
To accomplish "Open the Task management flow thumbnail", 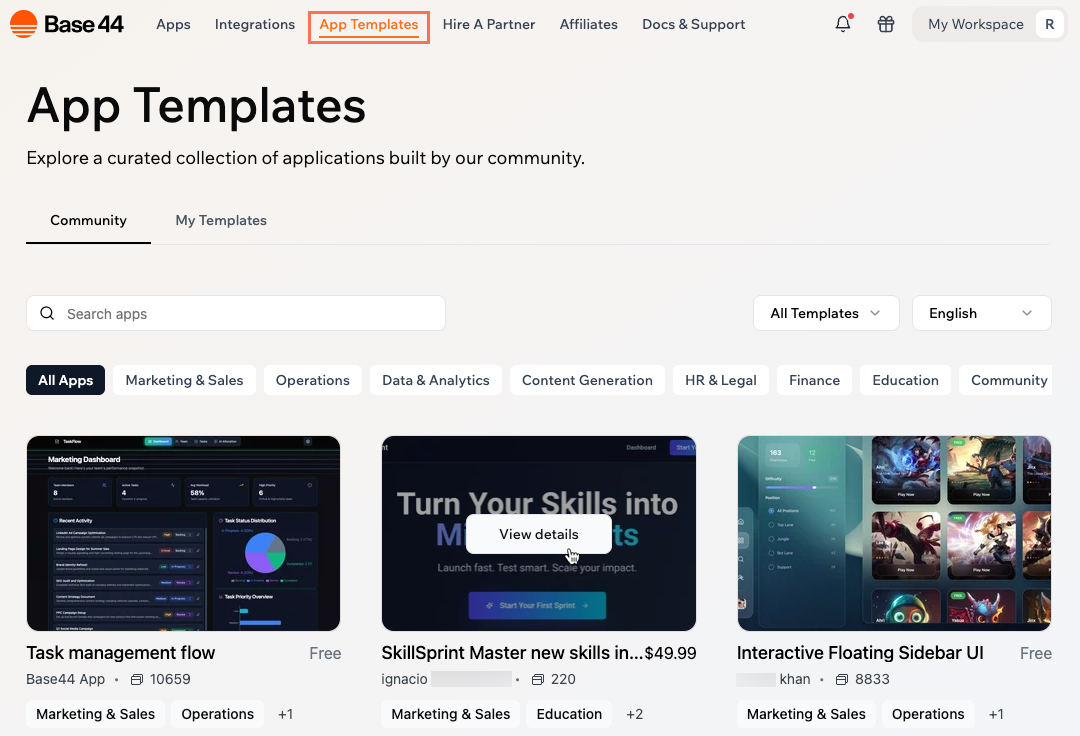I will [183, 533].
